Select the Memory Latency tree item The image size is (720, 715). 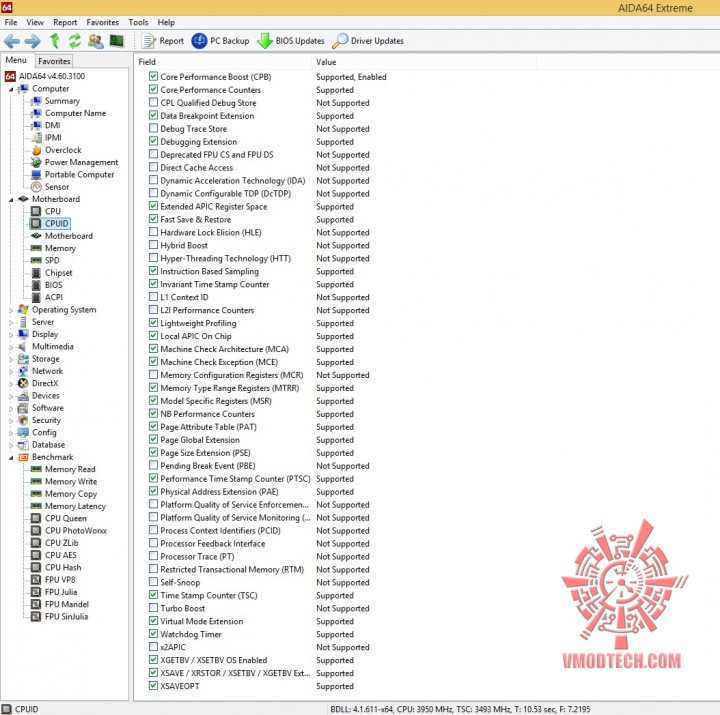point(75,506)
